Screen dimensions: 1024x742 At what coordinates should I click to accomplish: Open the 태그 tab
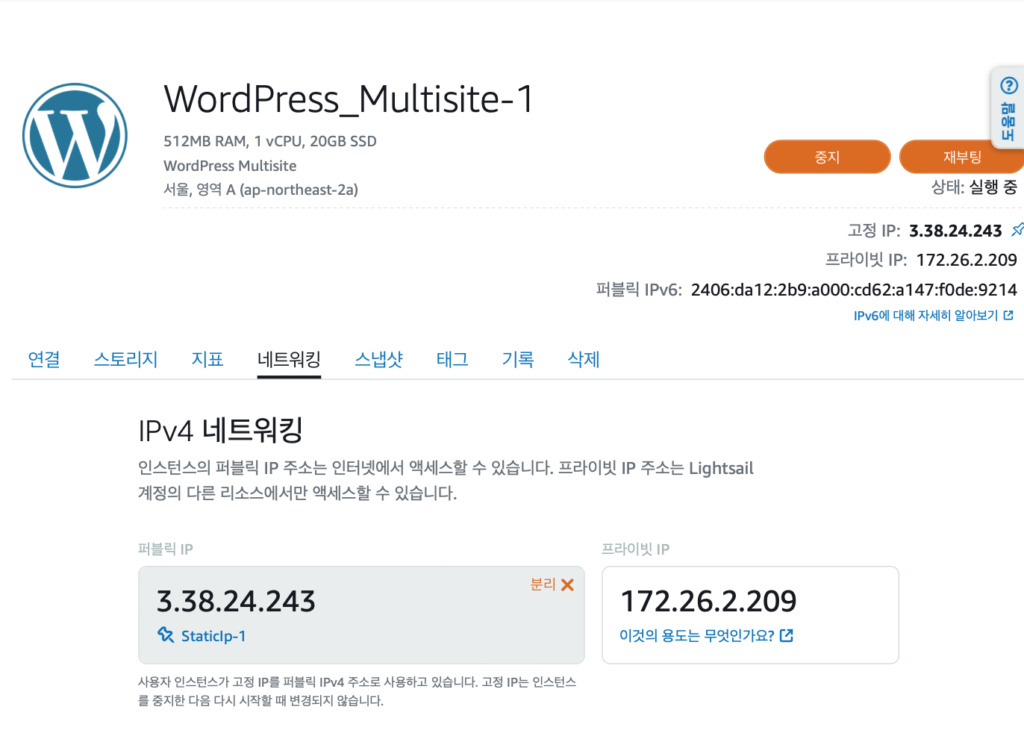452,359
